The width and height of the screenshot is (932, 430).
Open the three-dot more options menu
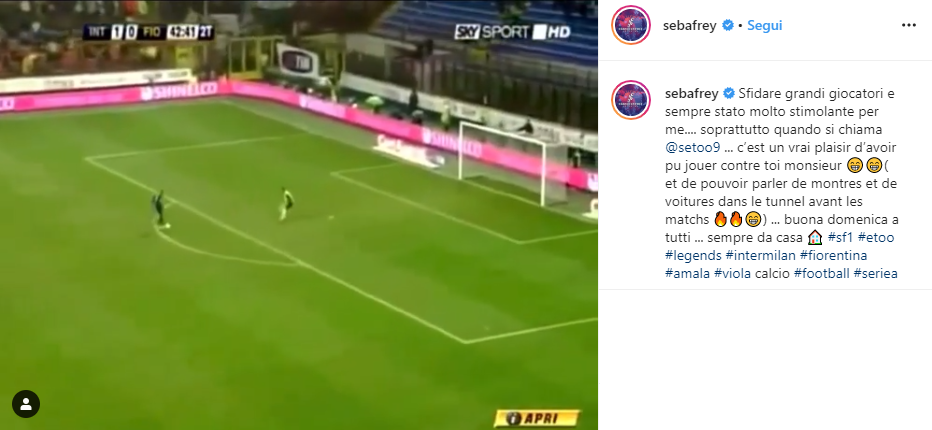point(908,25)
